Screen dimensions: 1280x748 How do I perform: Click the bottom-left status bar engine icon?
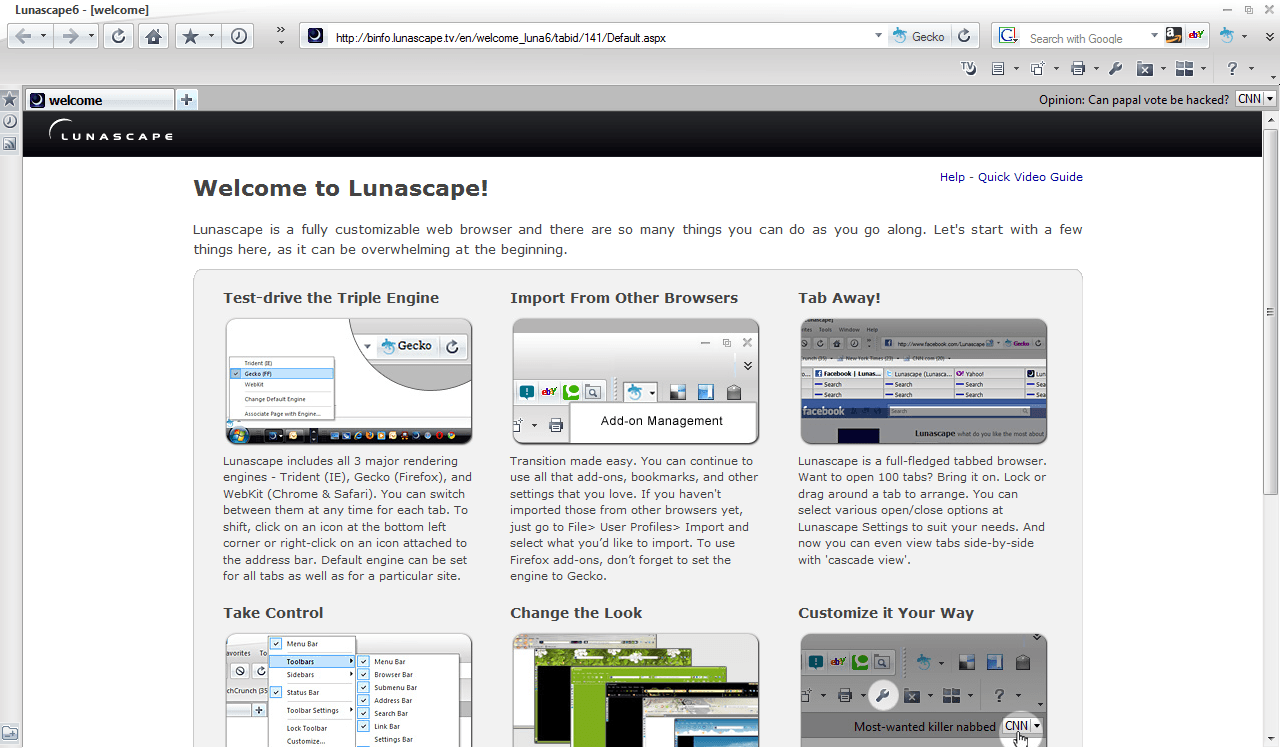click(9, 734)
